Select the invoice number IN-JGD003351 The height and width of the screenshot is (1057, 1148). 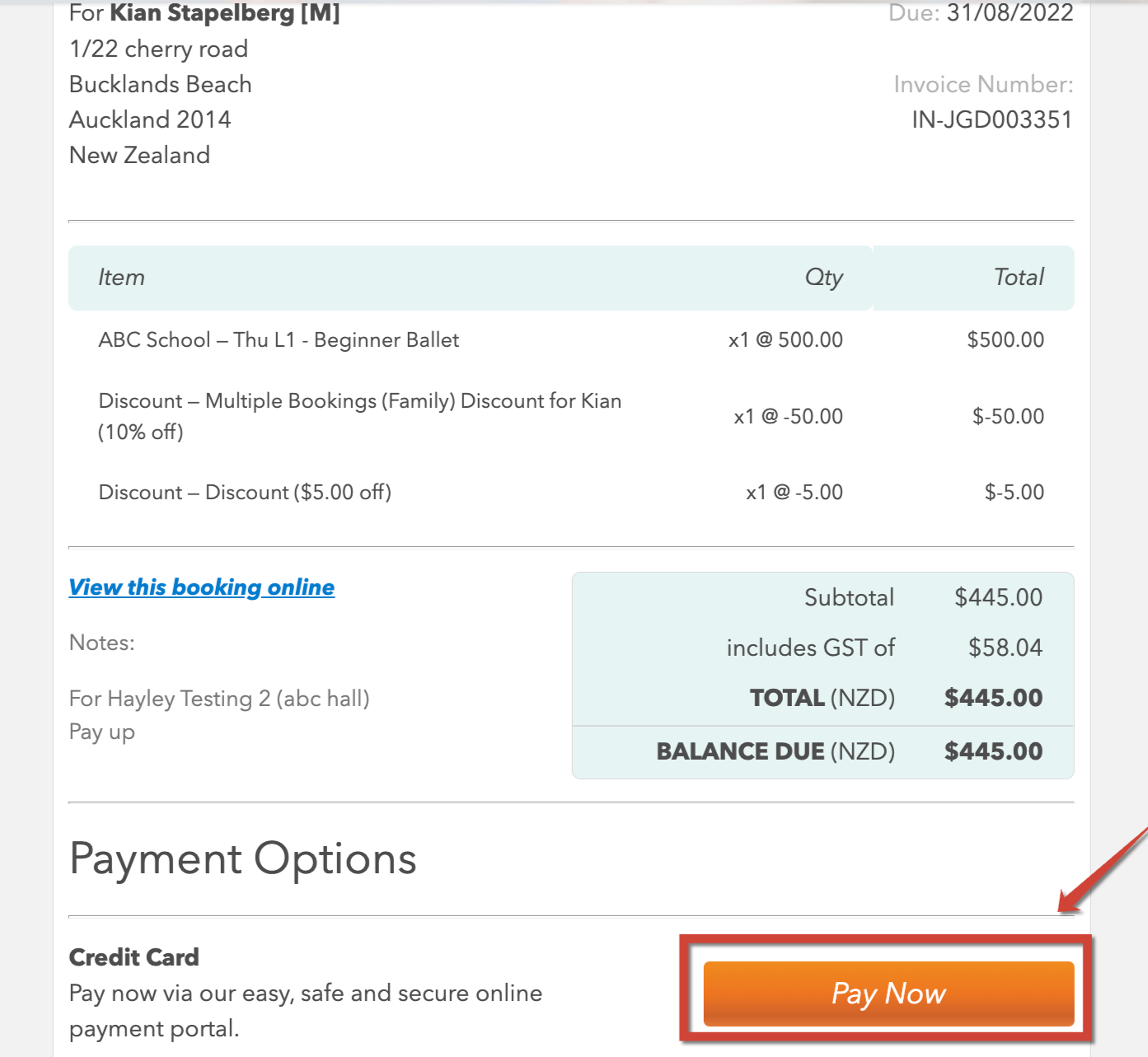992,120
